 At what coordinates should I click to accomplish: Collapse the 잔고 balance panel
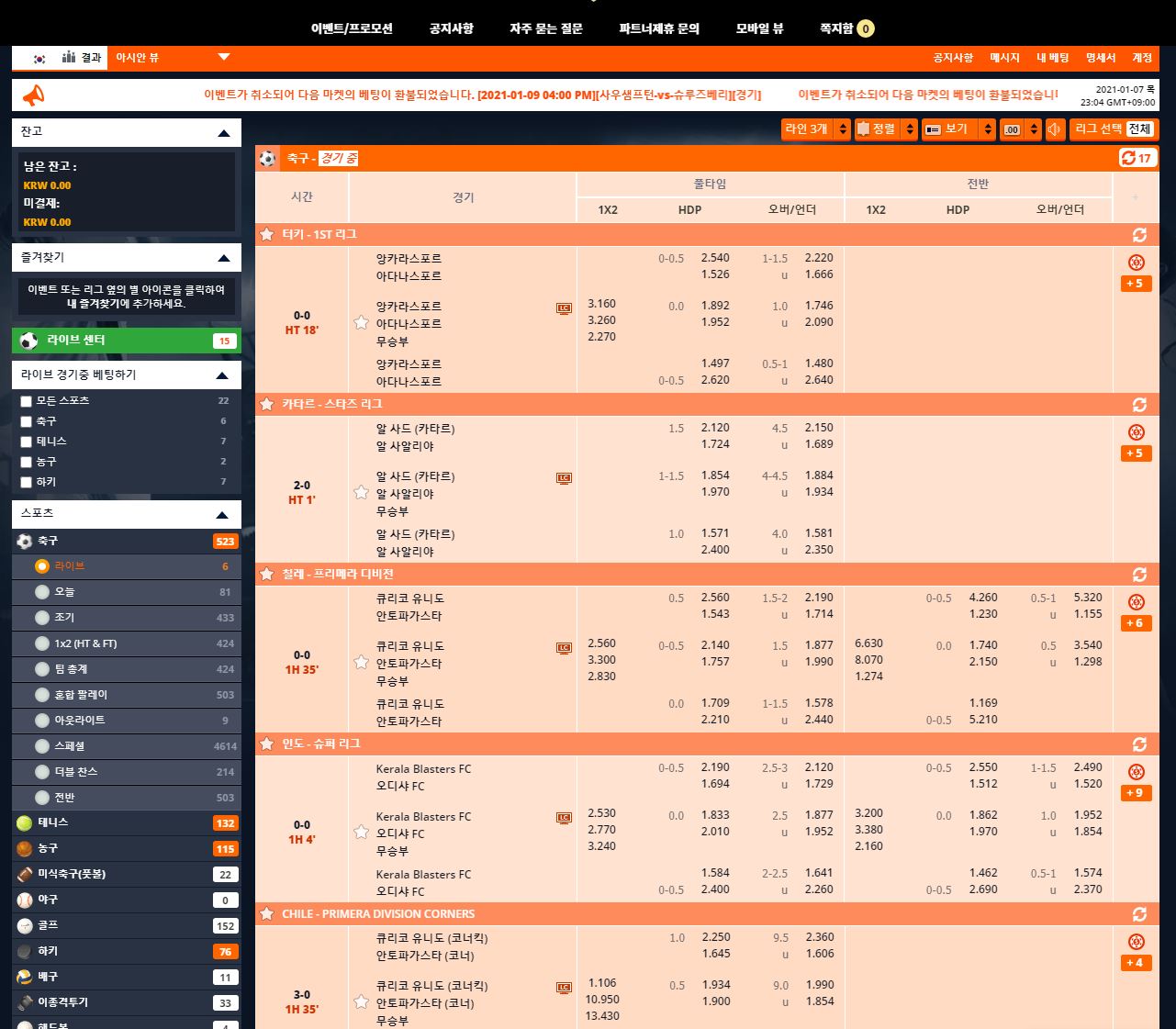pos(223,133)
